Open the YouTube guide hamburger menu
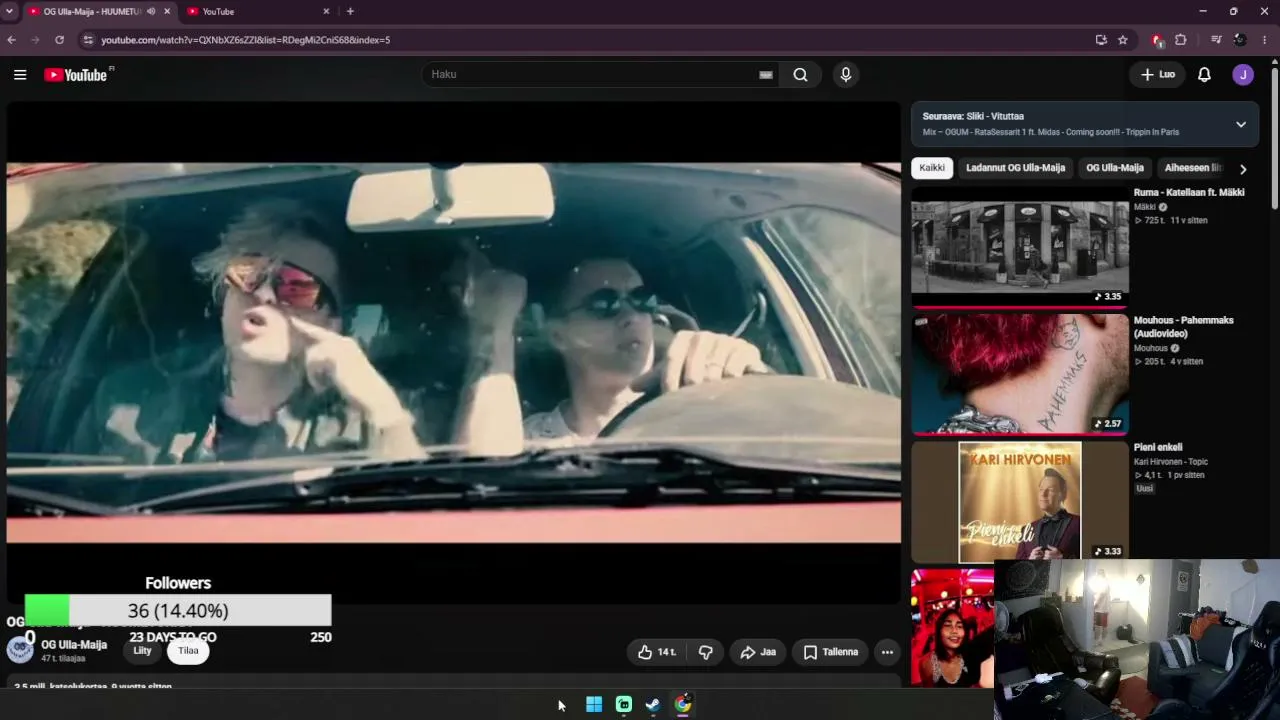 pos(20,75)
